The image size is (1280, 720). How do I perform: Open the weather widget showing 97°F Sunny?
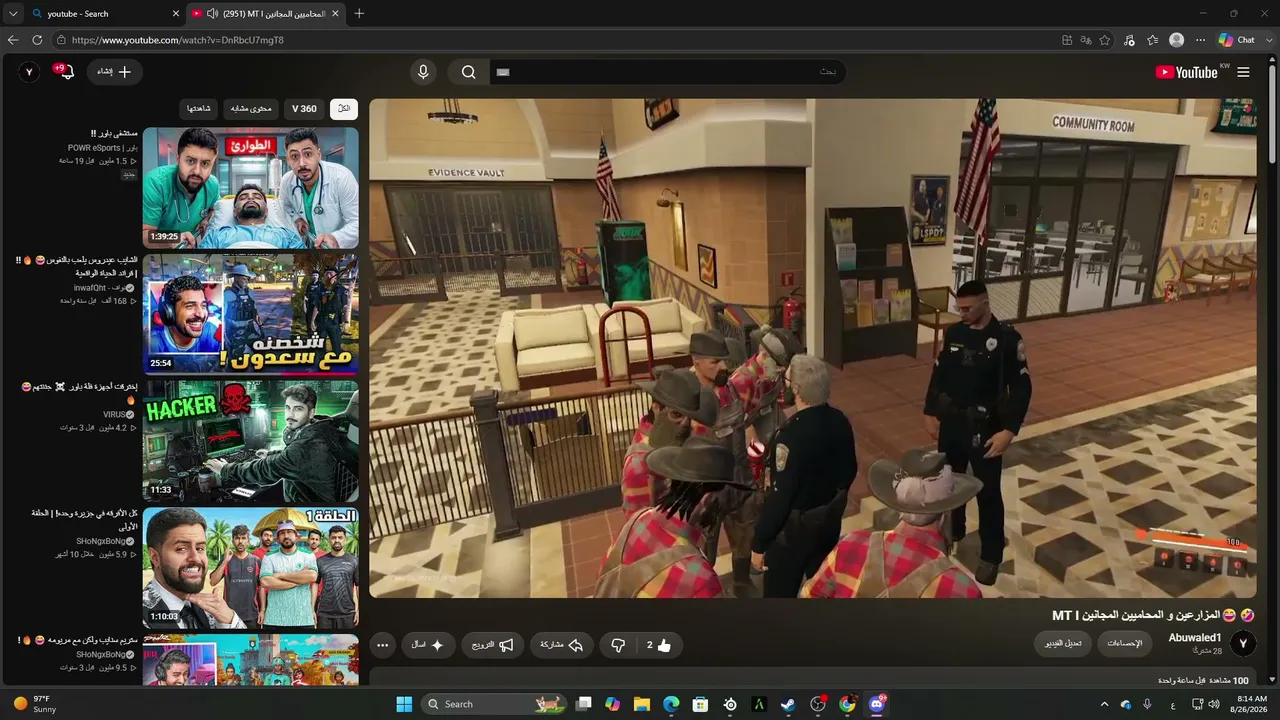pyautogui.click(x=35, y=704)
